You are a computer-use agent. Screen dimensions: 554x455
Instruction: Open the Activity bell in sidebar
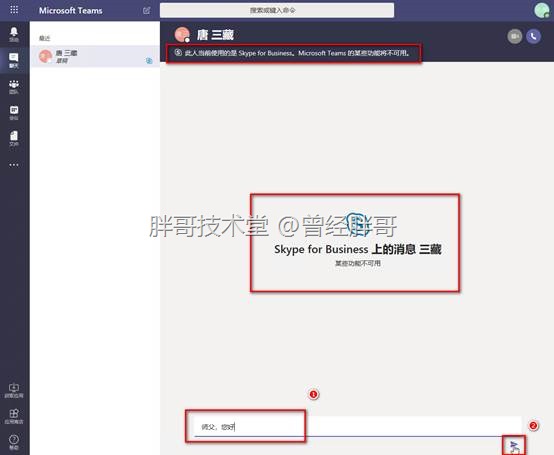[x=14, y=34]
